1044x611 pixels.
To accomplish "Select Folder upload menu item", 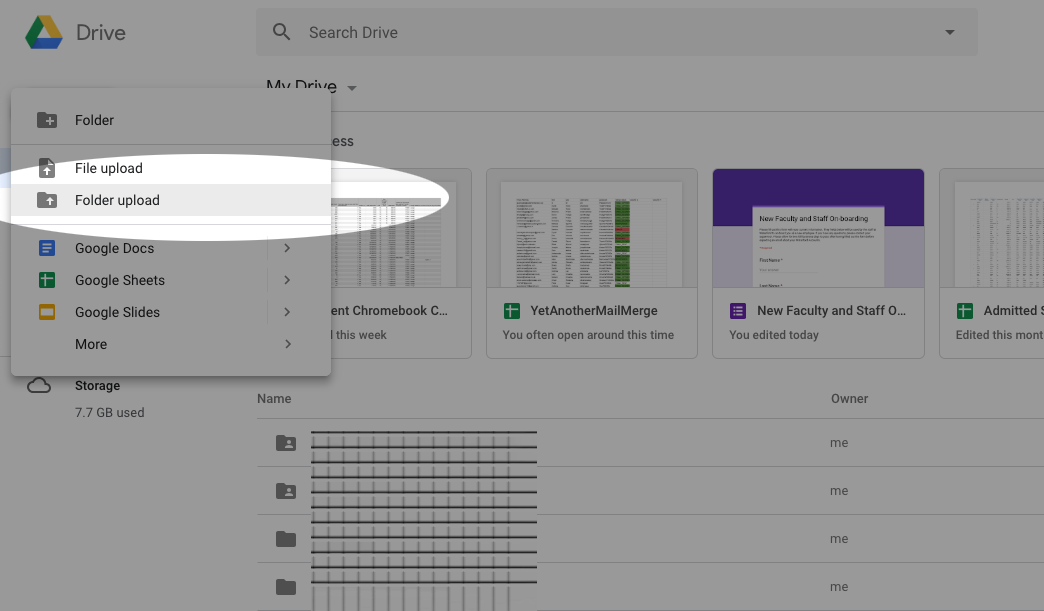I will [117, 200].
